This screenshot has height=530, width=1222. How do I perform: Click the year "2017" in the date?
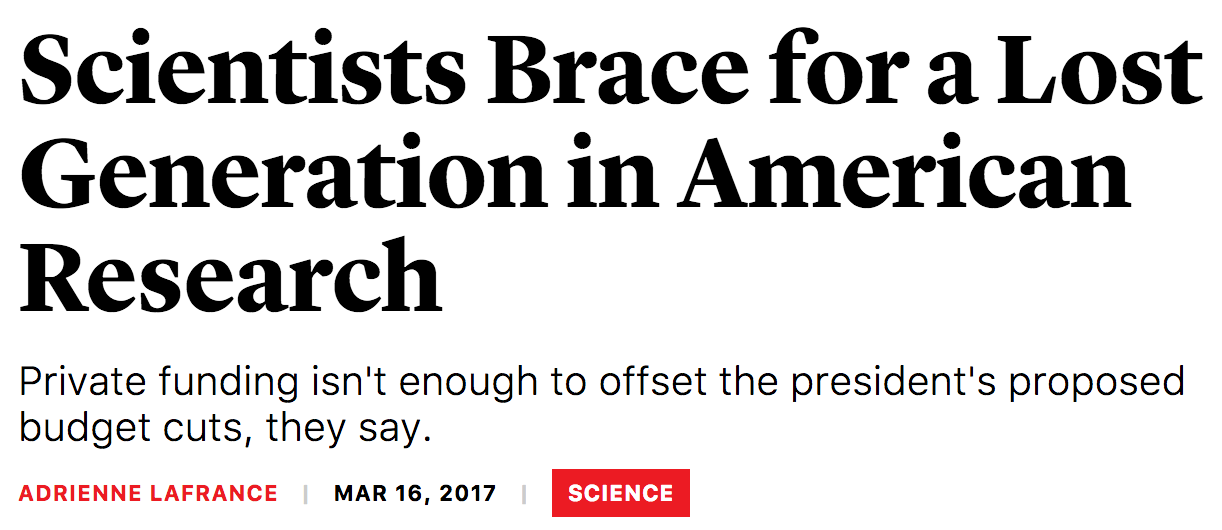(x=468, y=493)
